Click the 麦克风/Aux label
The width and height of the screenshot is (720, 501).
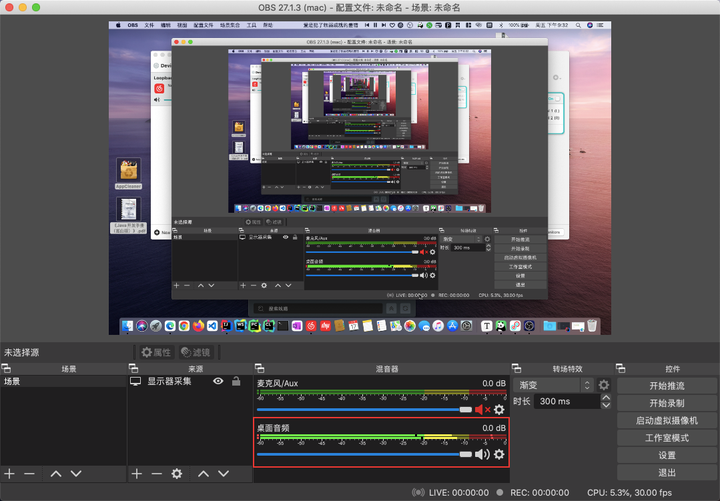[x=277, y=383]
